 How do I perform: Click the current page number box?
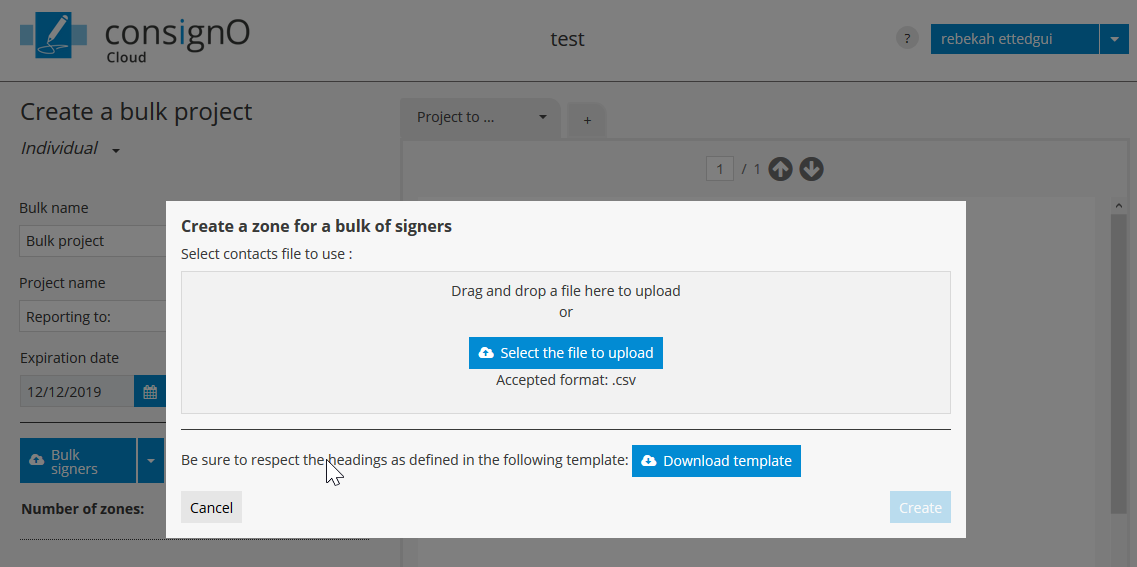point(719,169)
